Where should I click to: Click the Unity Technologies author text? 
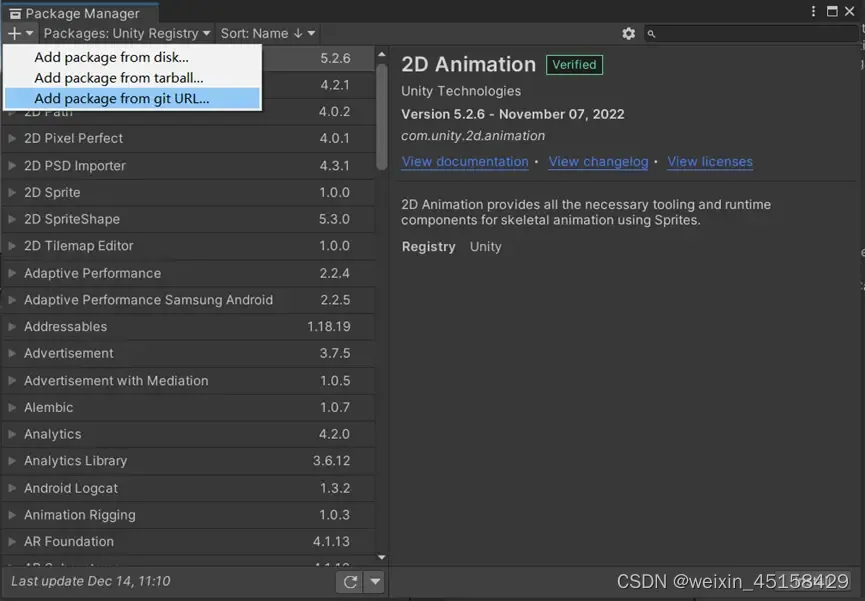coord(461,91)
